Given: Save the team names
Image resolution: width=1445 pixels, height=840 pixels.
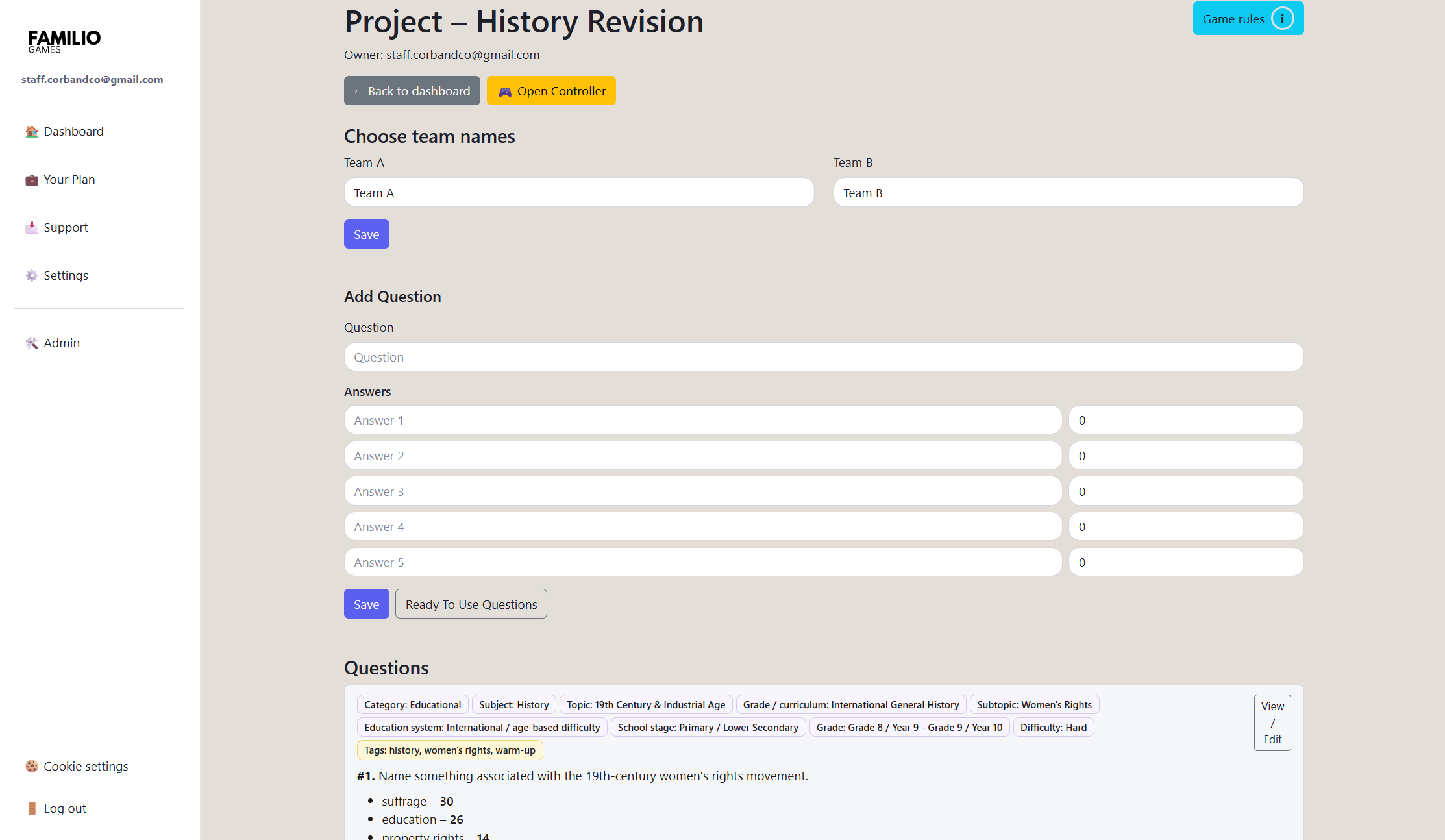Looking at the screenshot, I should coord(366,234).
